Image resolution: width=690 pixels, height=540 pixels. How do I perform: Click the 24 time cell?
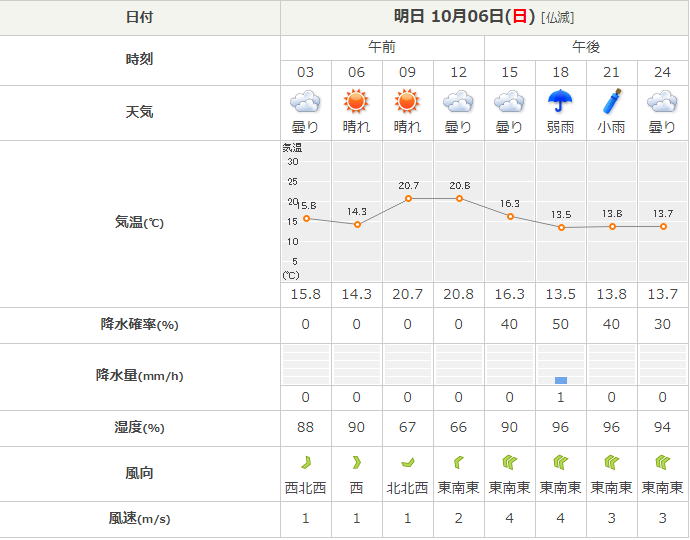click(663, 72)
